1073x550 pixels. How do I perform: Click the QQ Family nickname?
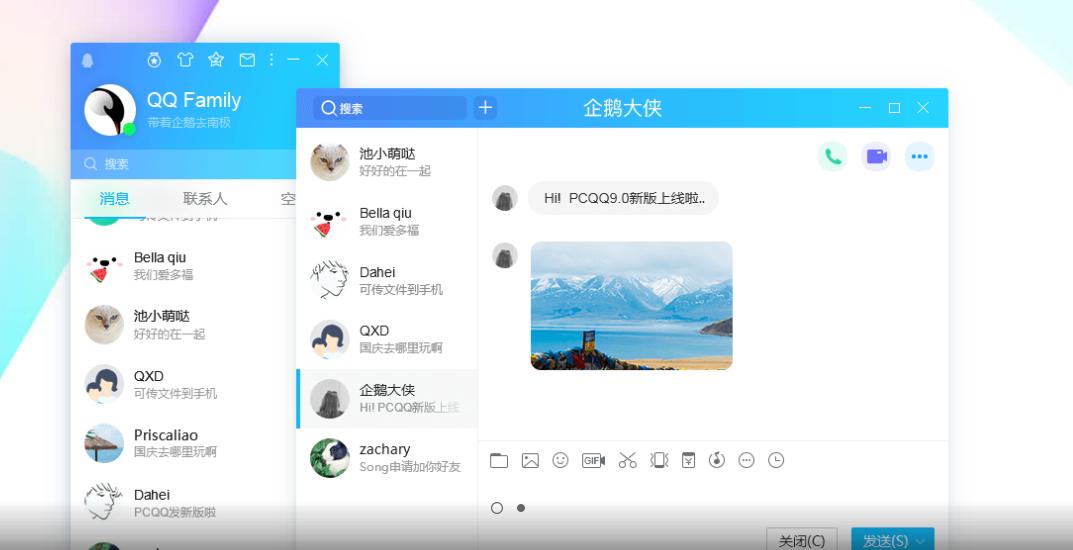(194, 101)
